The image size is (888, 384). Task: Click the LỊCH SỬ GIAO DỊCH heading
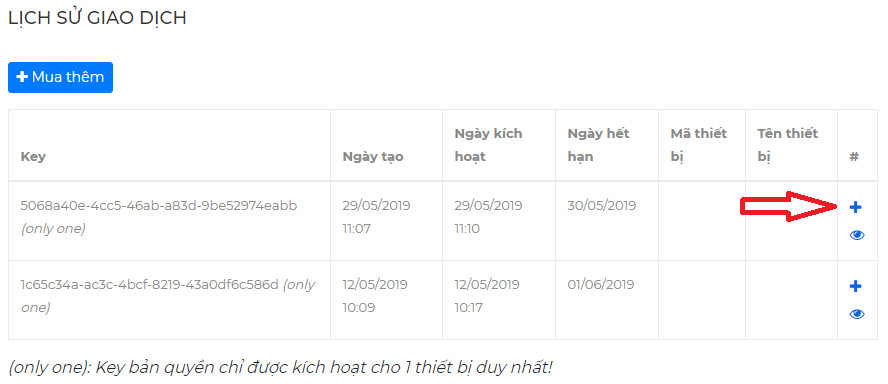tap(97, 18)
